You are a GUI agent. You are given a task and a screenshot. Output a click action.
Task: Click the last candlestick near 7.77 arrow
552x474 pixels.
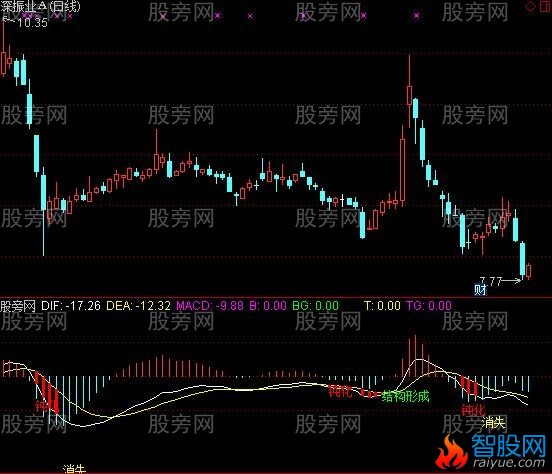[529, 271]
